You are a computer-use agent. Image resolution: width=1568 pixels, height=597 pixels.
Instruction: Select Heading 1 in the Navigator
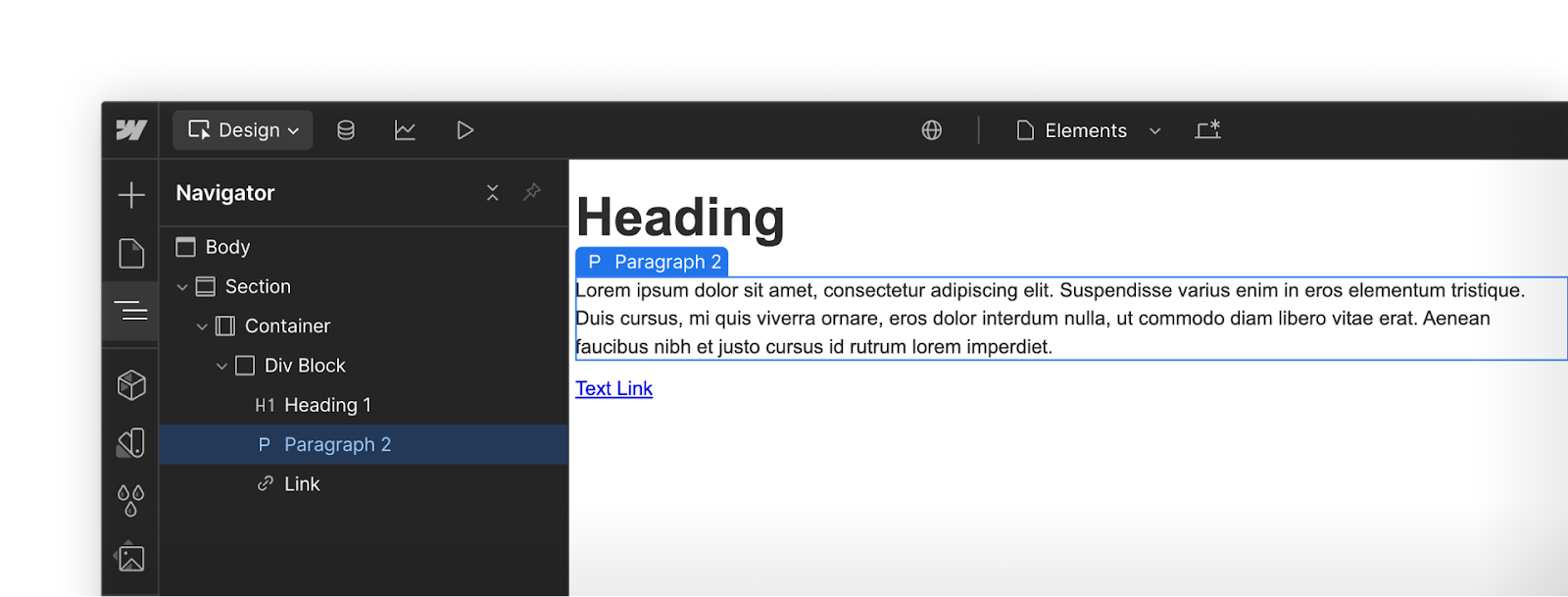pos(364,405)
